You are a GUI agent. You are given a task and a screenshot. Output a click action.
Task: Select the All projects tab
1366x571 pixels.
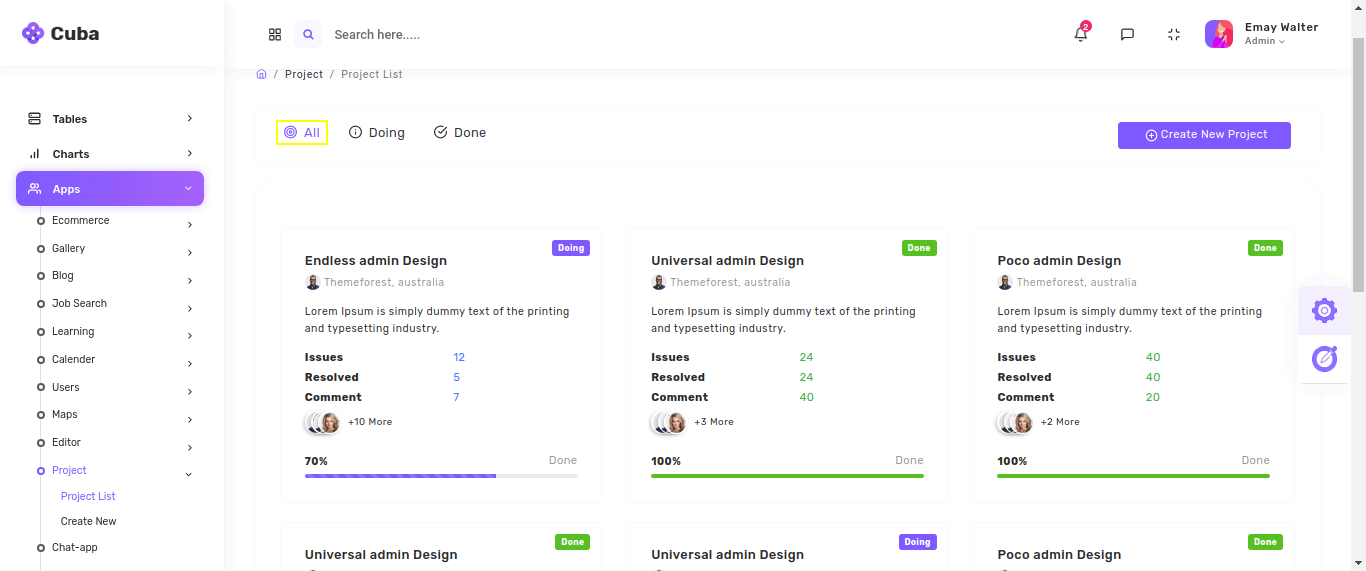pyautogui.click(x=302, y=133)
